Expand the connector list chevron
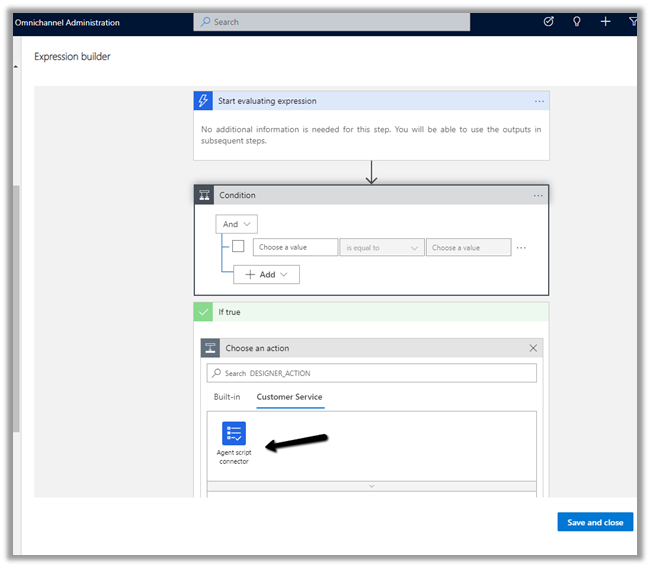Viewport: 650px width, 568px height. (371, 486)
